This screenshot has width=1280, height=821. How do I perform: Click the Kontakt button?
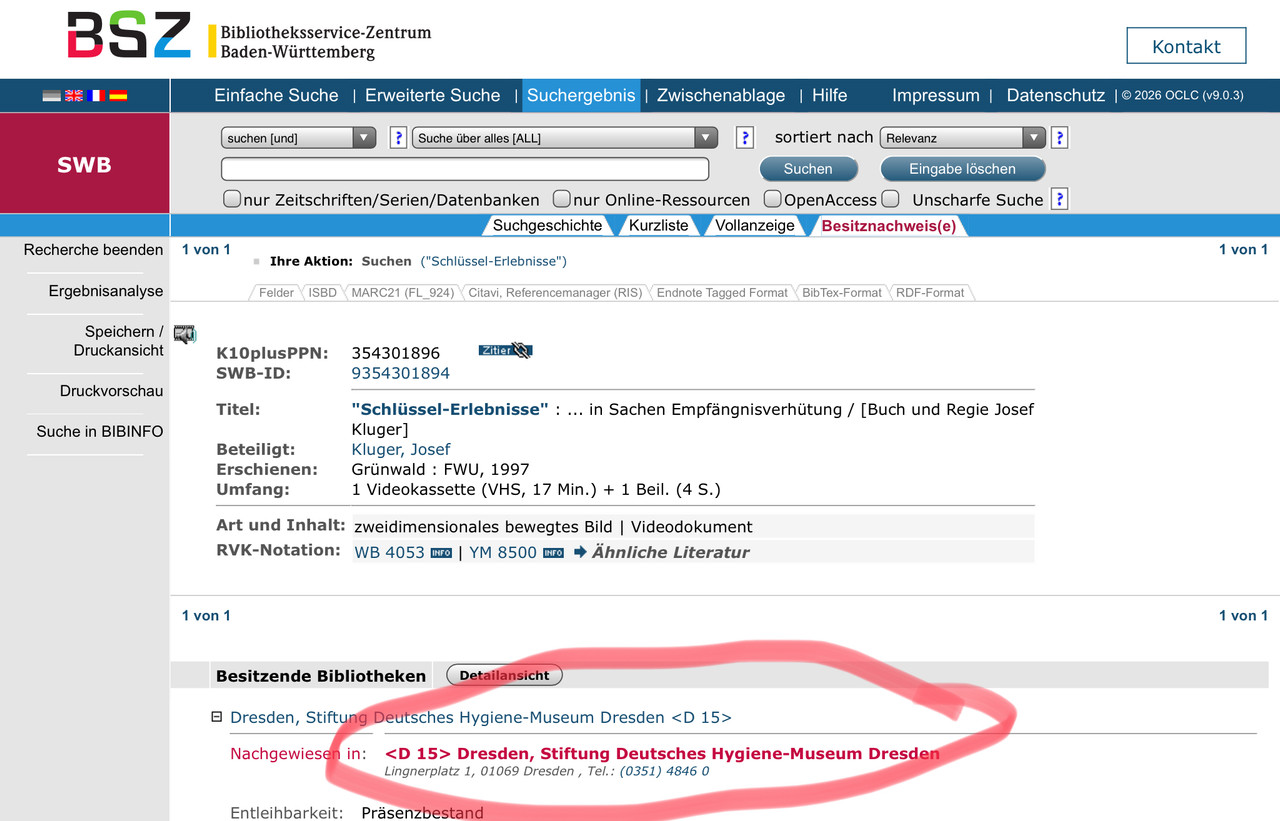pos(1186,46)
